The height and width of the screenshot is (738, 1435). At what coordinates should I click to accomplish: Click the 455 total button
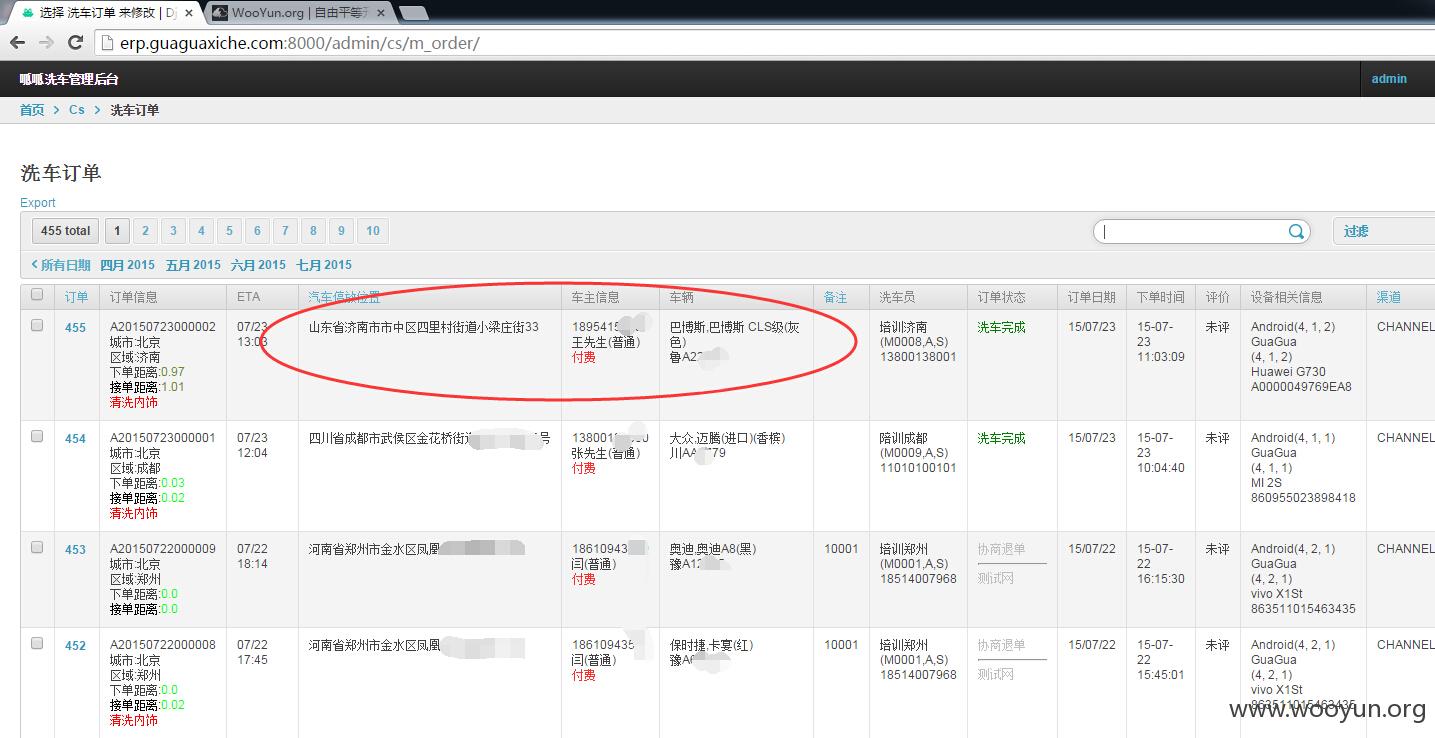pos(66,231)
